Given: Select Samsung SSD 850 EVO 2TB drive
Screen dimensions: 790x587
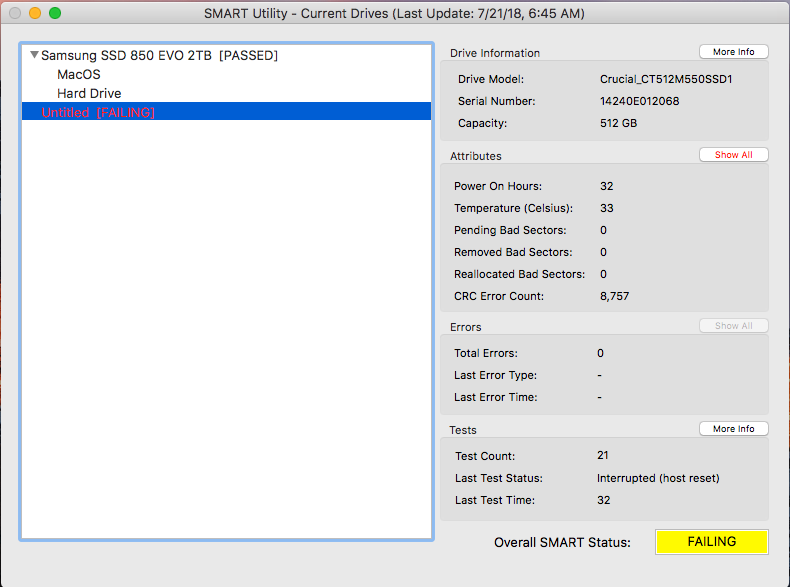Looking at the screenshot, I should pos(159,55).
